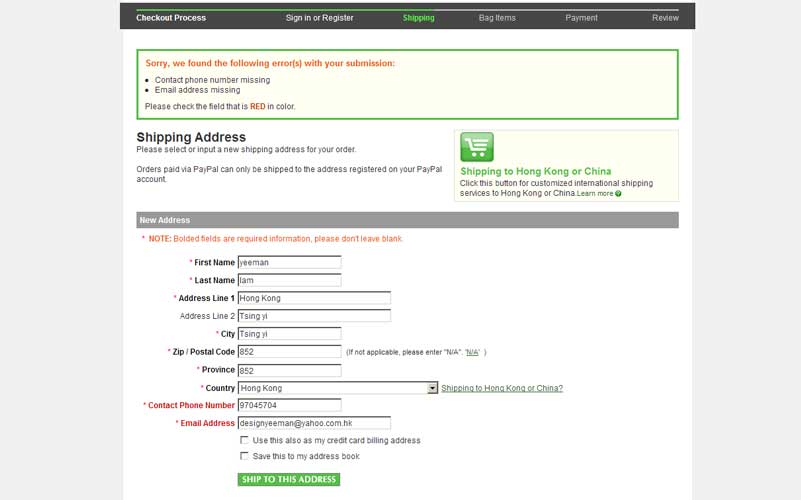
Task: Check 'Use this also as my credit card billing address'
Action: (x=245, y=440)
